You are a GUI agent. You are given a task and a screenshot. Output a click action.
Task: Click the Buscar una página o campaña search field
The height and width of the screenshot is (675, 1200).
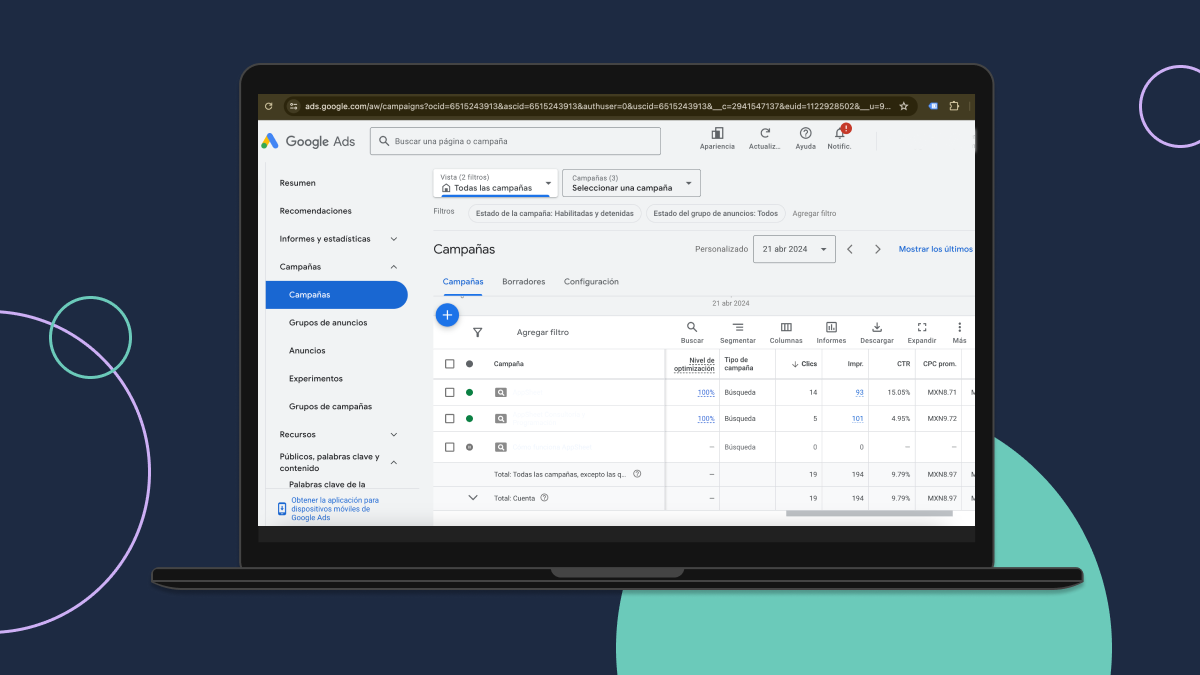click(515, 141)
